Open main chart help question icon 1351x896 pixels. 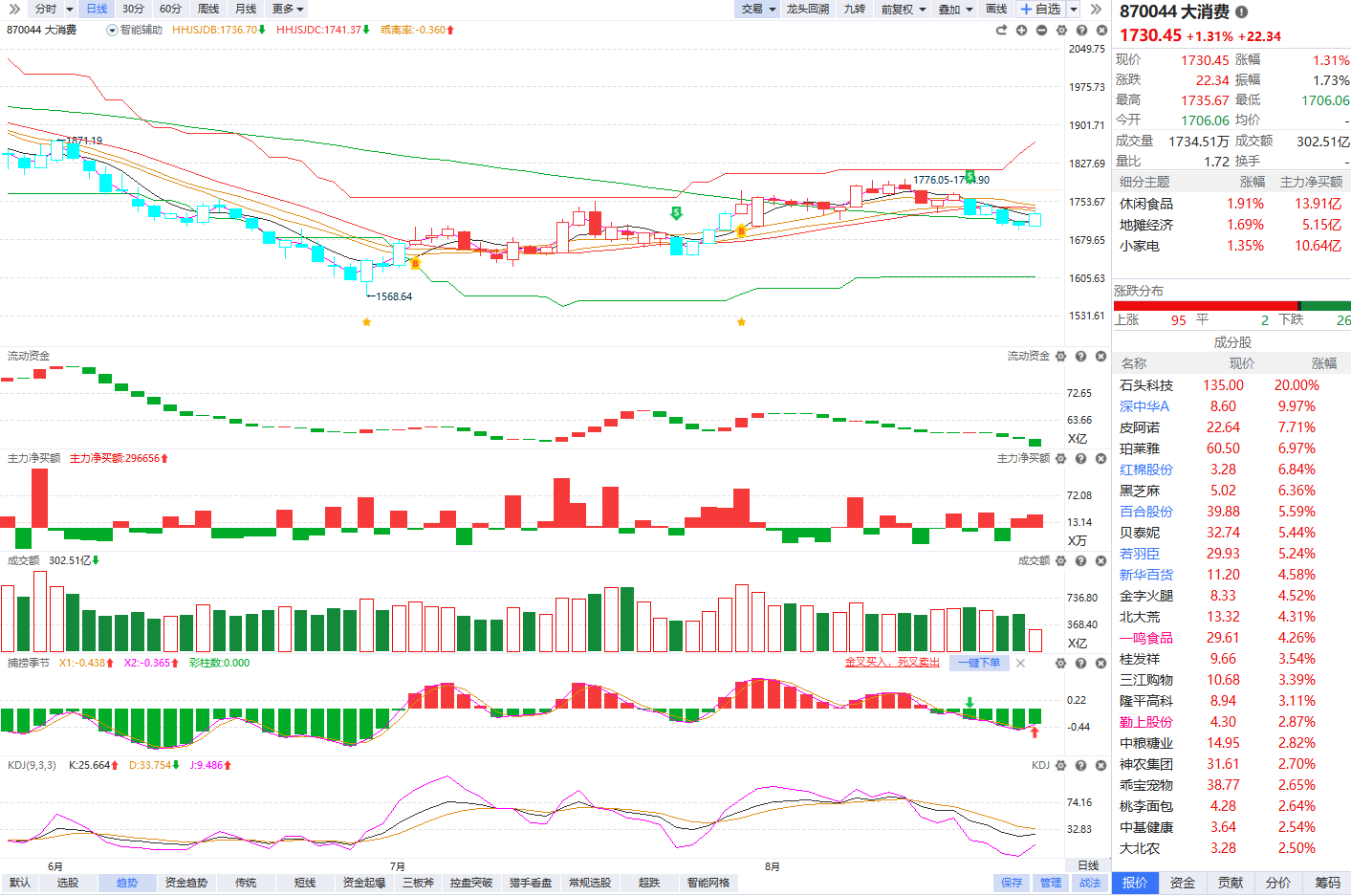(1081, 31)
